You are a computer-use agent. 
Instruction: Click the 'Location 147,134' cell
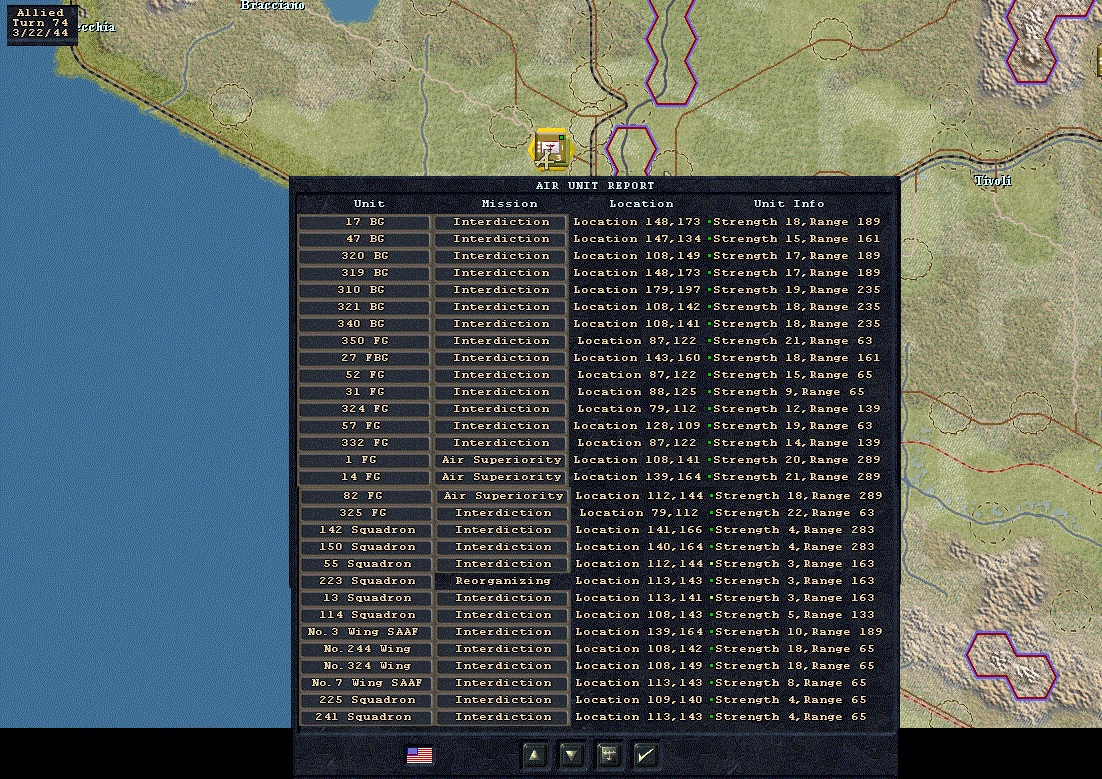click(x=637, y=239)
